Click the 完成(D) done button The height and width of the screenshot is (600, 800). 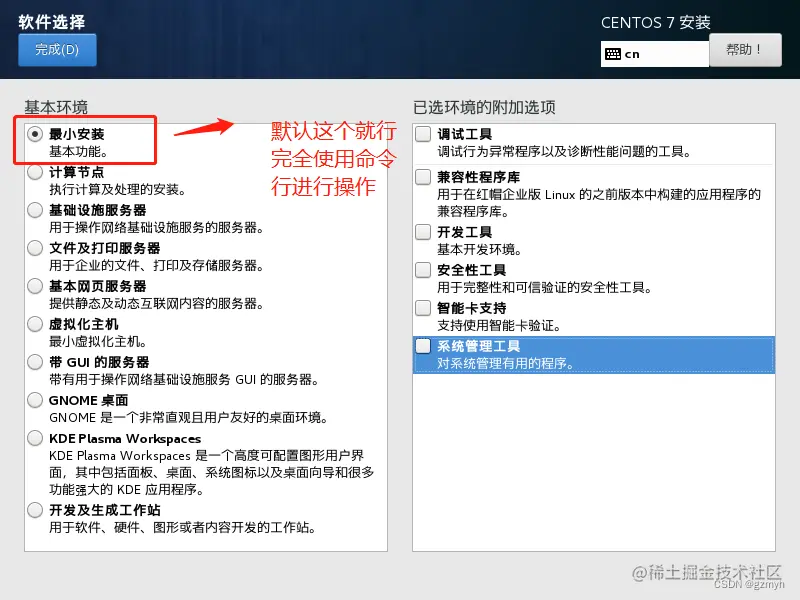57,50
